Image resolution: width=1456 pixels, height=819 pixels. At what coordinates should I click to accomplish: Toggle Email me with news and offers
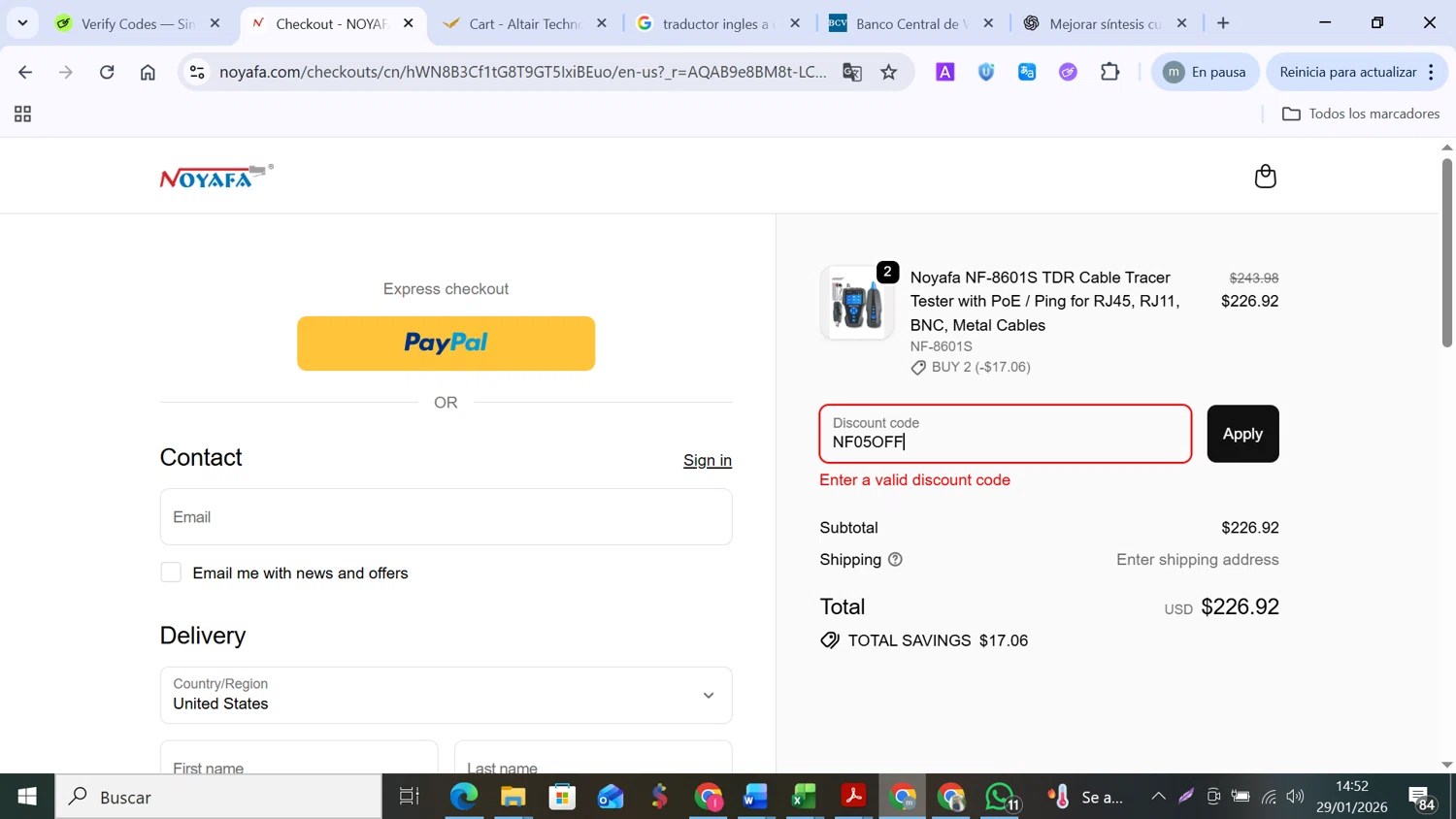coord(171,573)
